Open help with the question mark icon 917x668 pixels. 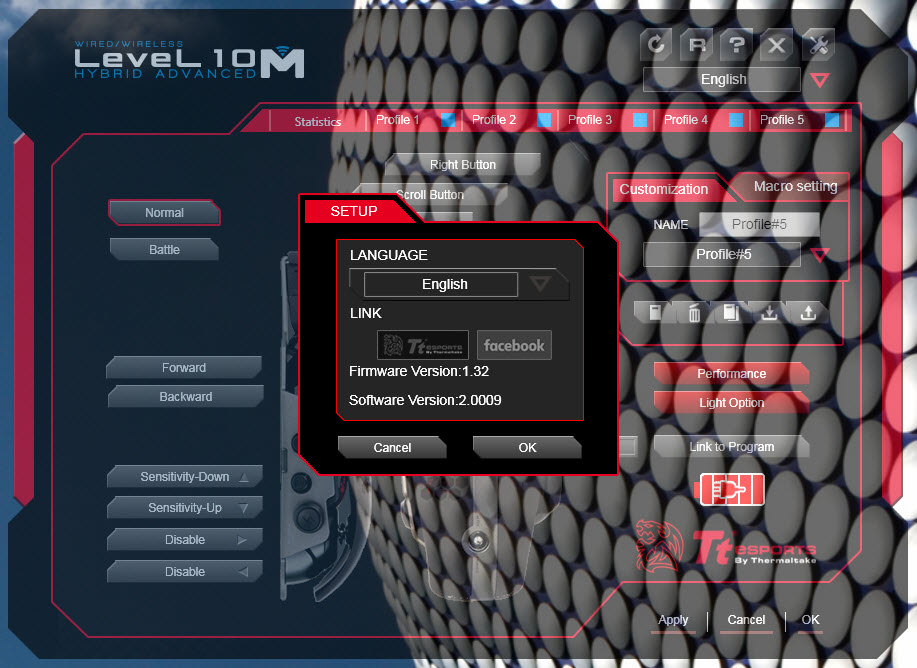736,45
